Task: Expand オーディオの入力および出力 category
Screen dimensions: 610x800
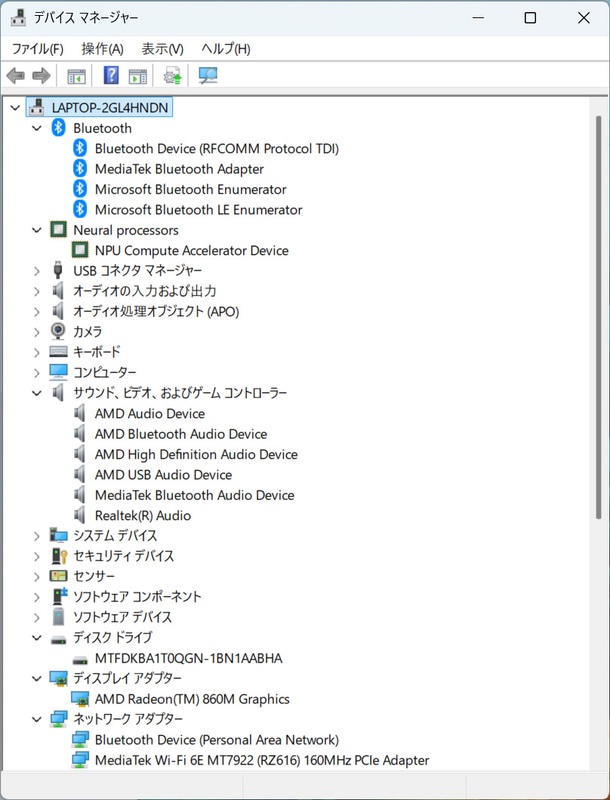Action: (x=37, y=291)
